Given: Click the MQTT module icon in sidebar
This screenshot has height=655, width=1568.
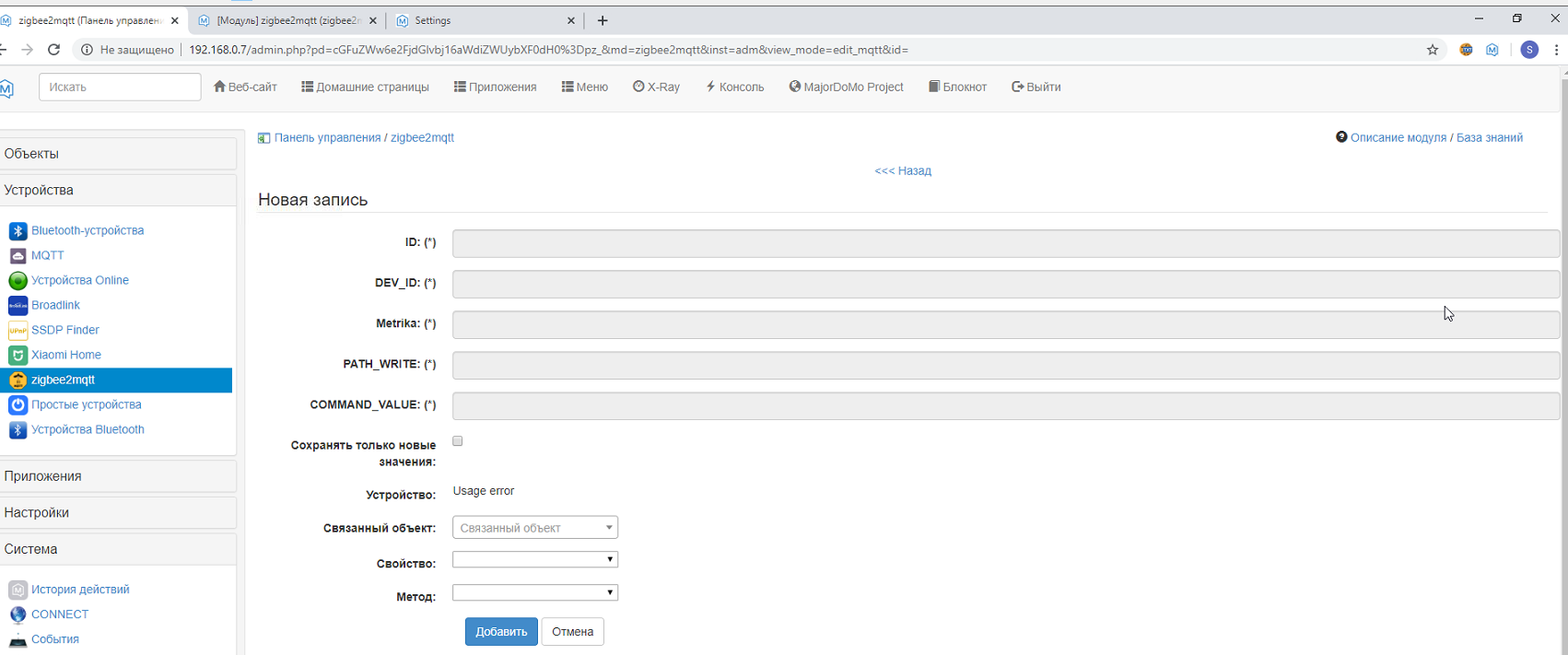Looking at the screenshot, I should pos(18,255).
